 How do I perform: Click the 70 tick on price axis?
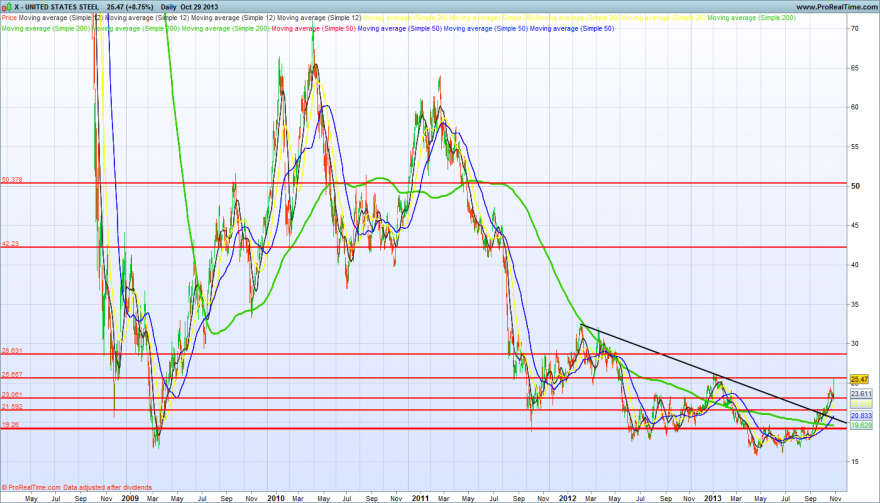[855, 28]
